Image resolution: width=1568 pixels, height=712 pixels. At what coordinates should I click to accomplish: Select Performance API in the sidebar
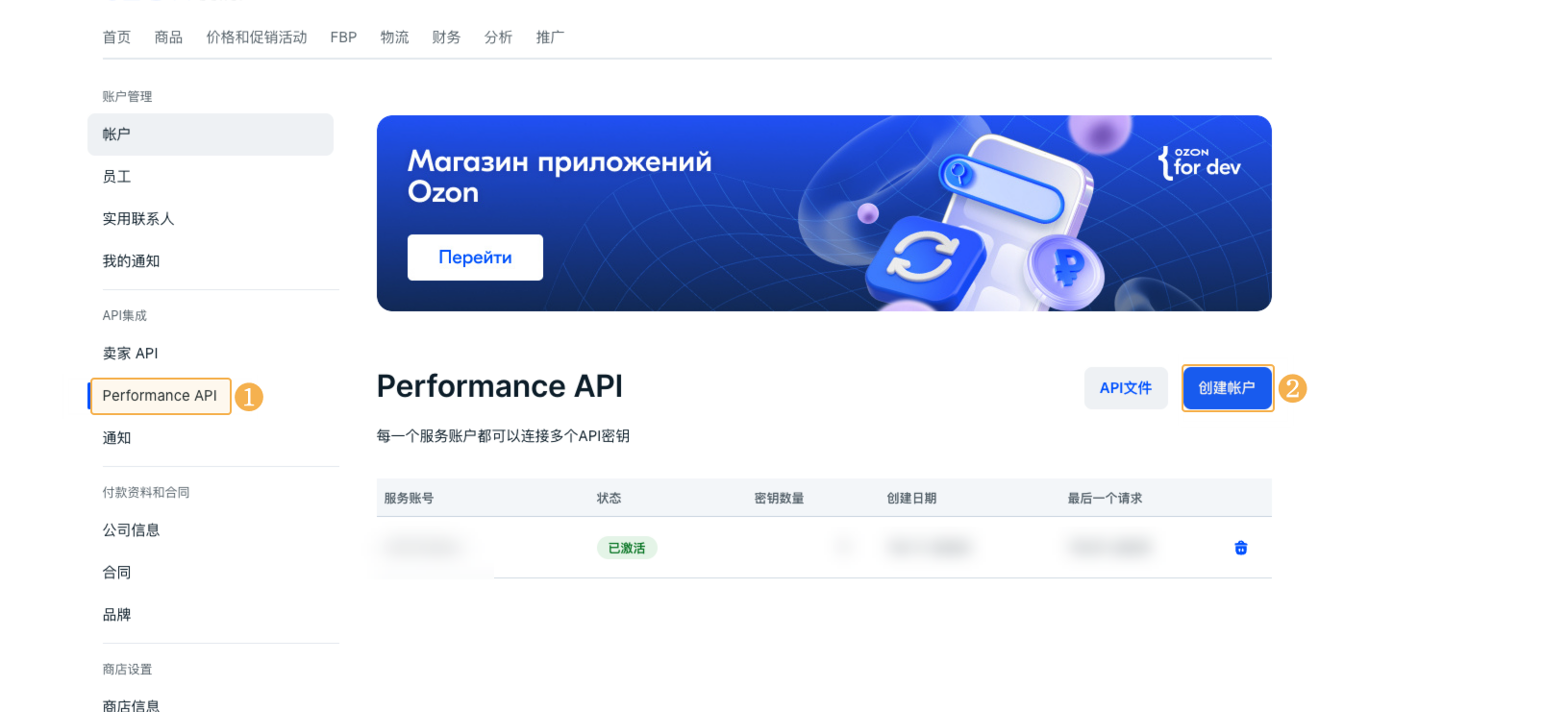(x=160, y=396)
